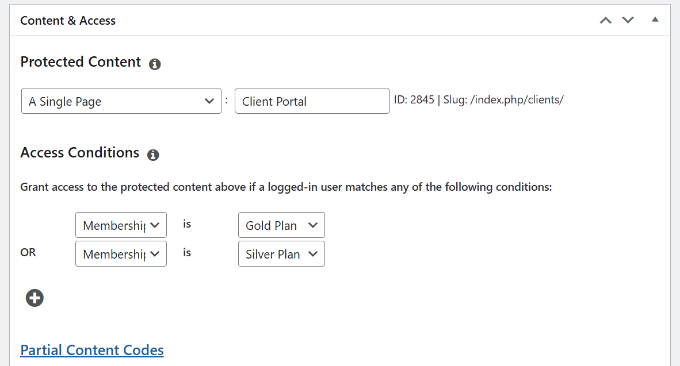The width and height of the screenshot is (680, 366).
Task: Click the Content & Access panel title
Action: [x=68, y=21]
